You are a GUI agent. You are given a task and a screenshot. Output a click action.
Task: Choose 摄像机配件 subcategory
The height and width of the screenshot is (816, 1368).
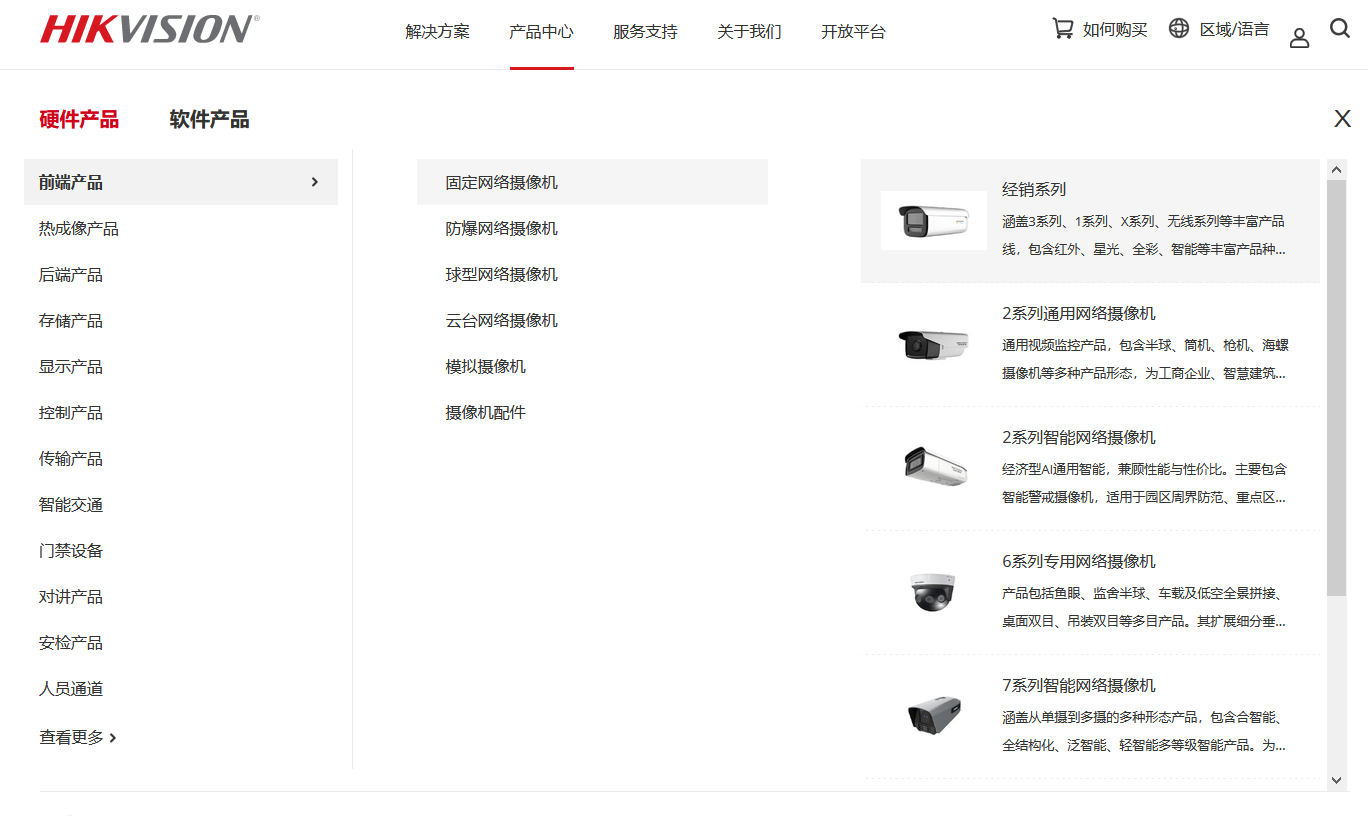tap(486, 413)
